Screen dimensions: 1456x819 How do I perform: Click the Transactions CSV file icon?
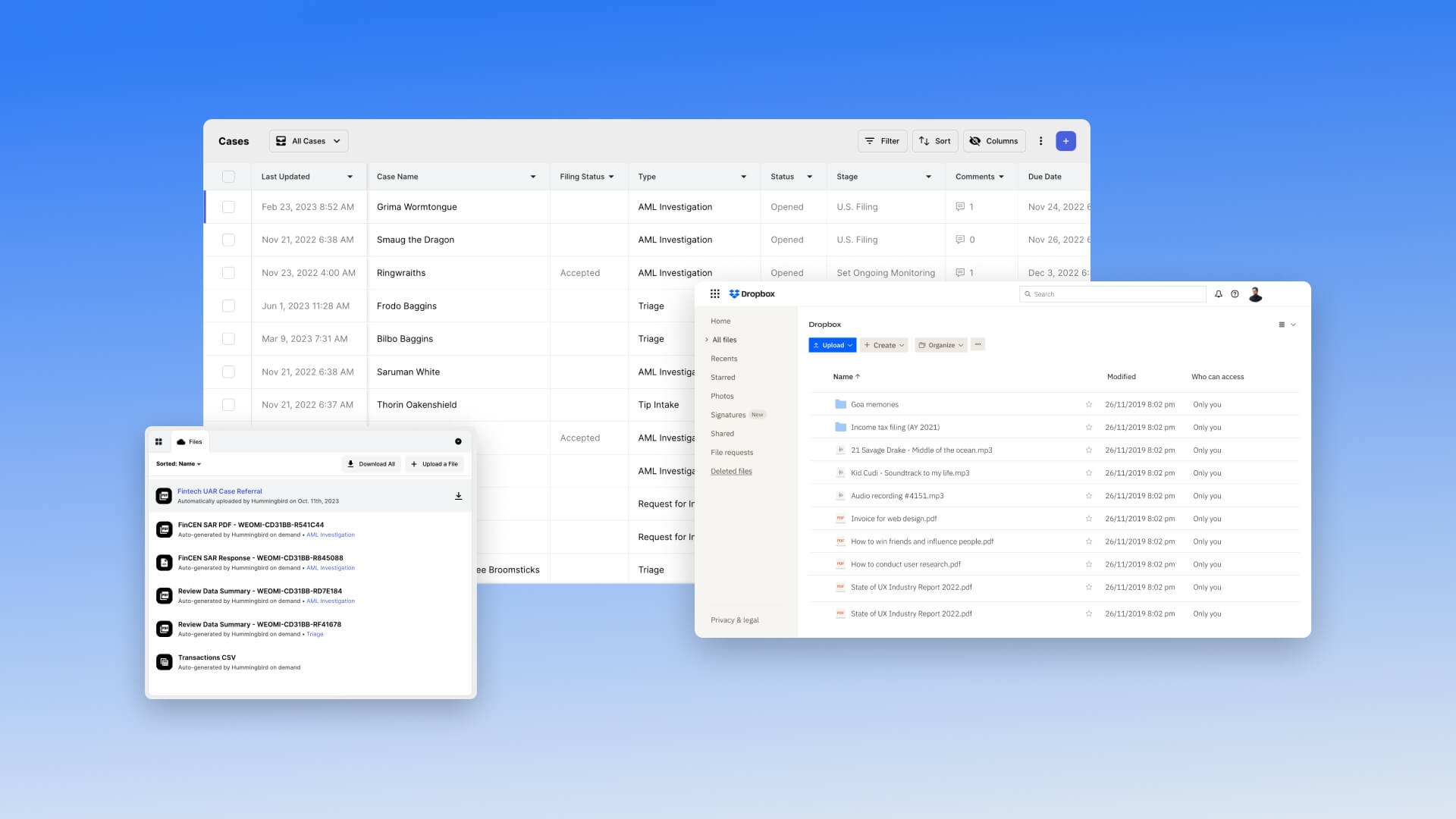(164, 662)
